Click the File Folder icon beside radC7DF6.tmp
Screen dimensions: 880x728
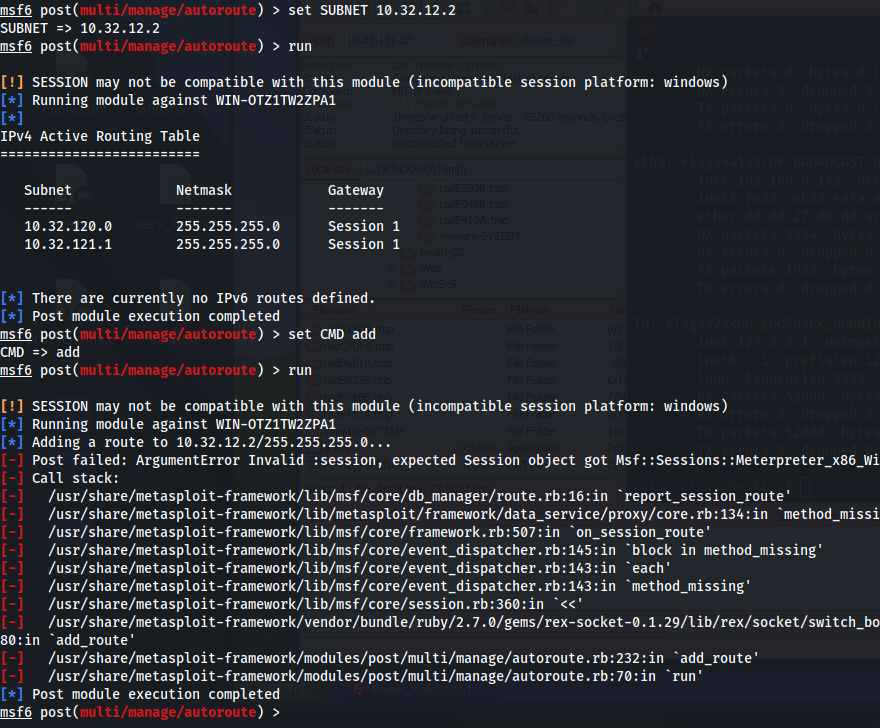(x=314, y=346)
